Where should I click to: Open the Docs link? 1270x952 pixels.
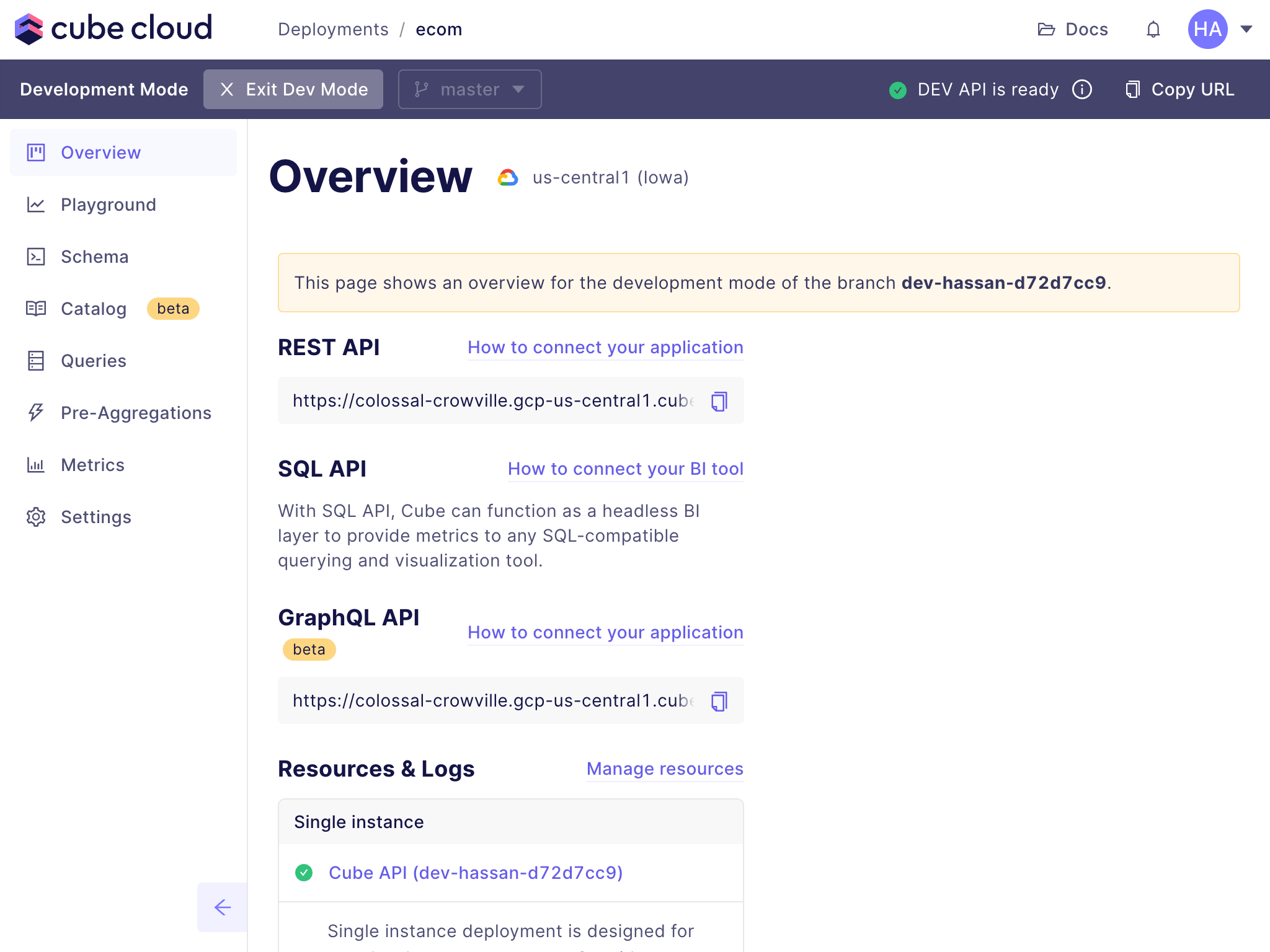(x=1073, y=29)
